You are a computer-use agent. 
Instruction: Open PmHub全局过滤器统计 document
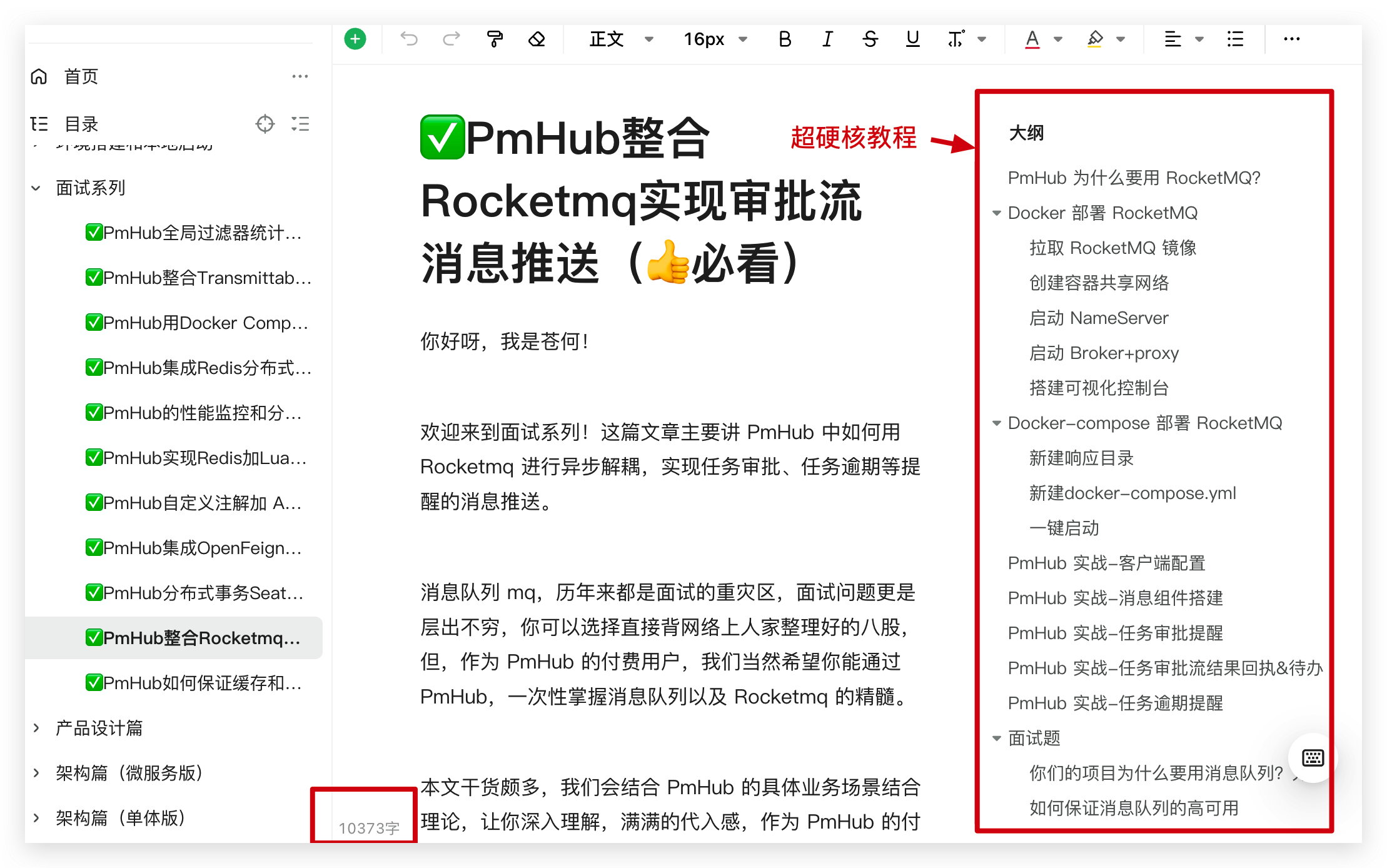(194, 233)
